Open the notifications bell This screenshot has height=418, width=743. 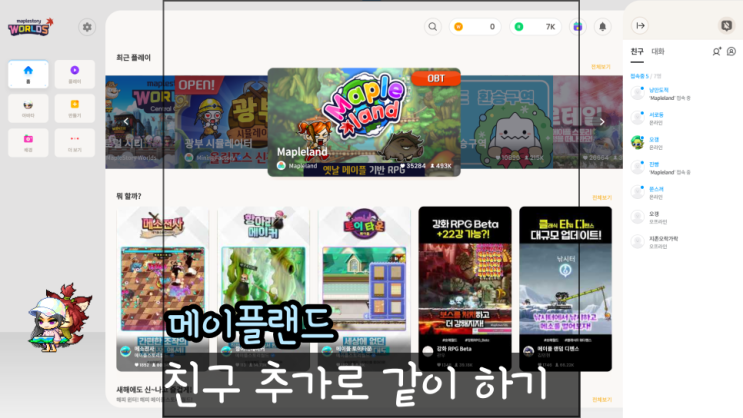603,27
